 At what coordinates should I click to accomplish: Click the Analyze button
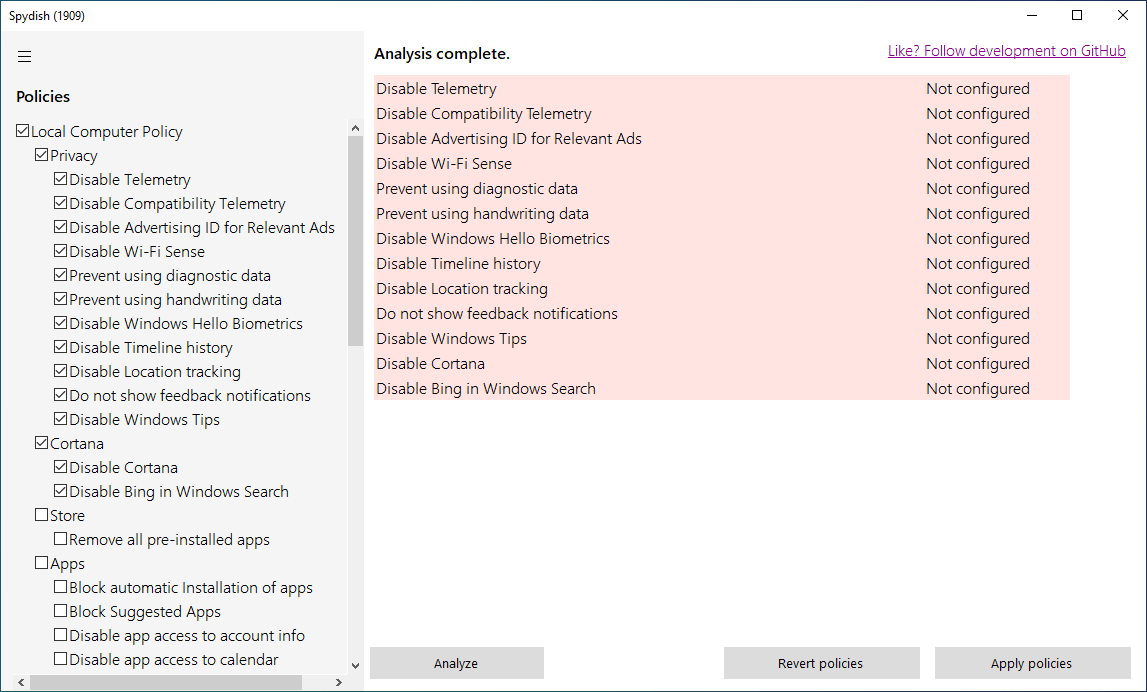pyautogui.click(x=456, y=663)
